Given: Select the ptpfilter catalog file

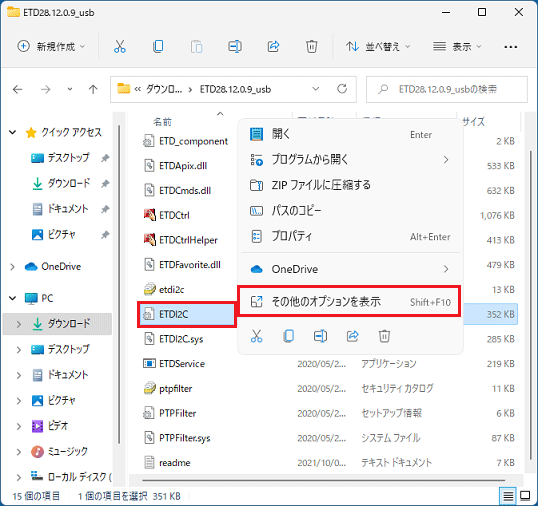Looking at the screenshot, I should 176,388.
